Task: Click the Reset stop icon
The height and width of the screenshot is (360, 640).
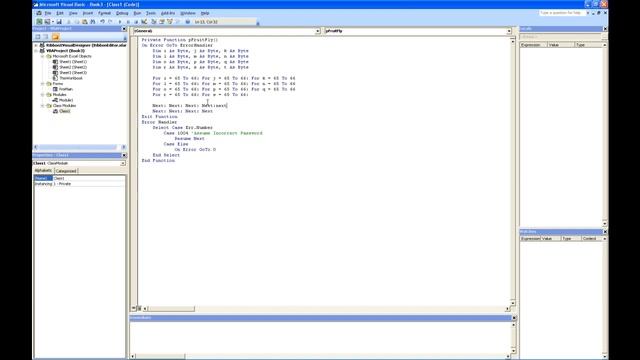Action: 136,22
